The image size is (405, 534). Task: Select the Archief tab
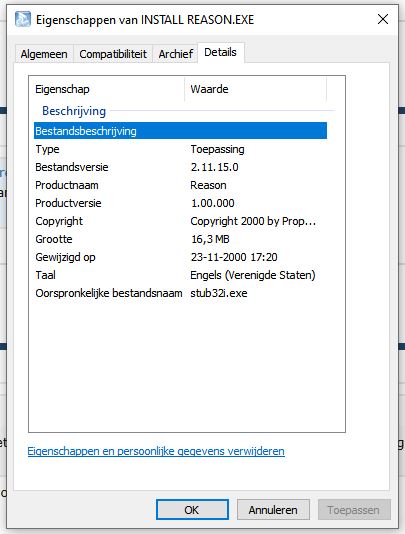(x=175, y=54)
